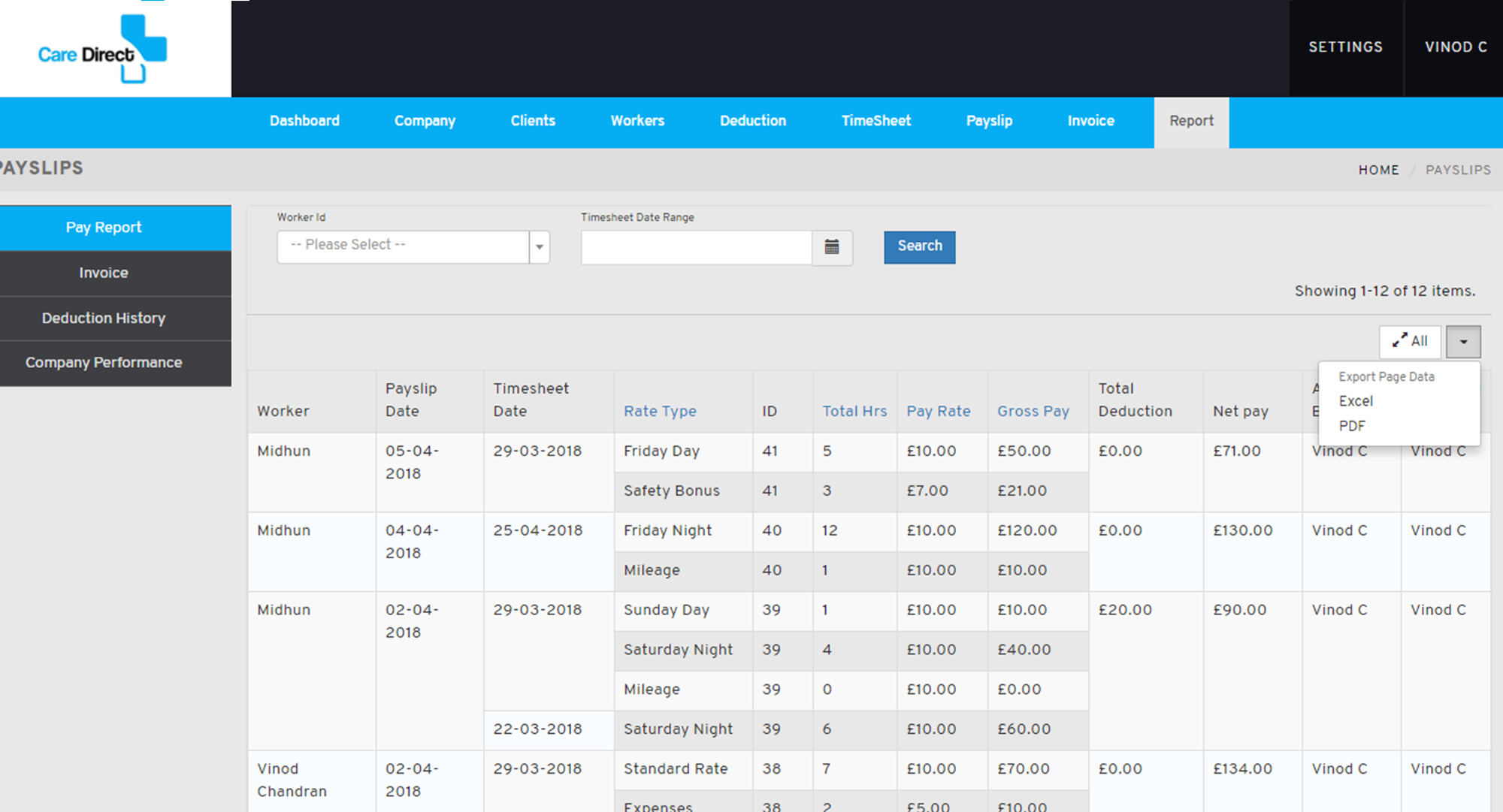1503x812 pixels.
Task: Click the Search button
Action: (920, 247)
